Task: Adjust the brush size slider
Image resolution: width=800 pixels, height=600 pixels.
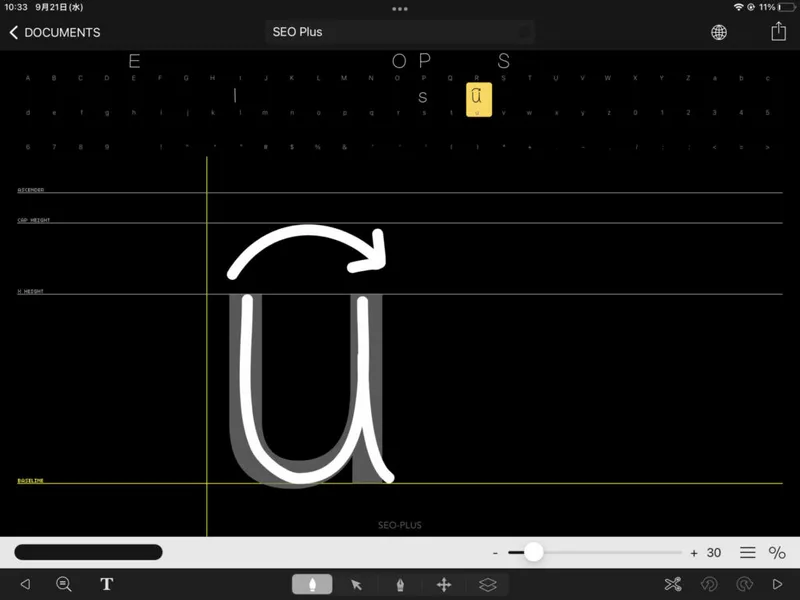Action: pos(533,551)
